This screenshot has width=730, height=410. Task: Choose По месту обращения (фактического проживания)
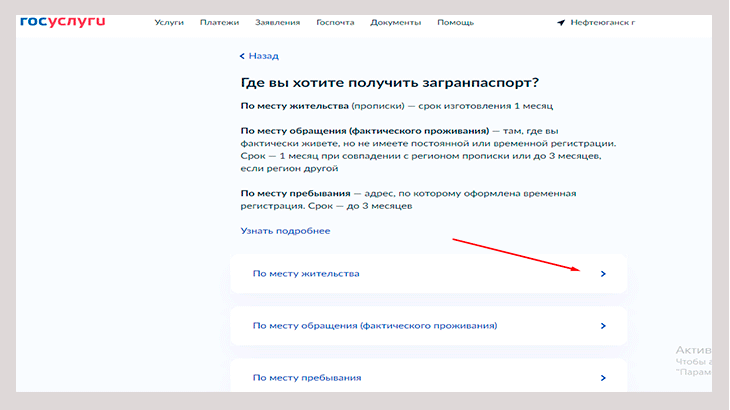(x=428, y=326)
